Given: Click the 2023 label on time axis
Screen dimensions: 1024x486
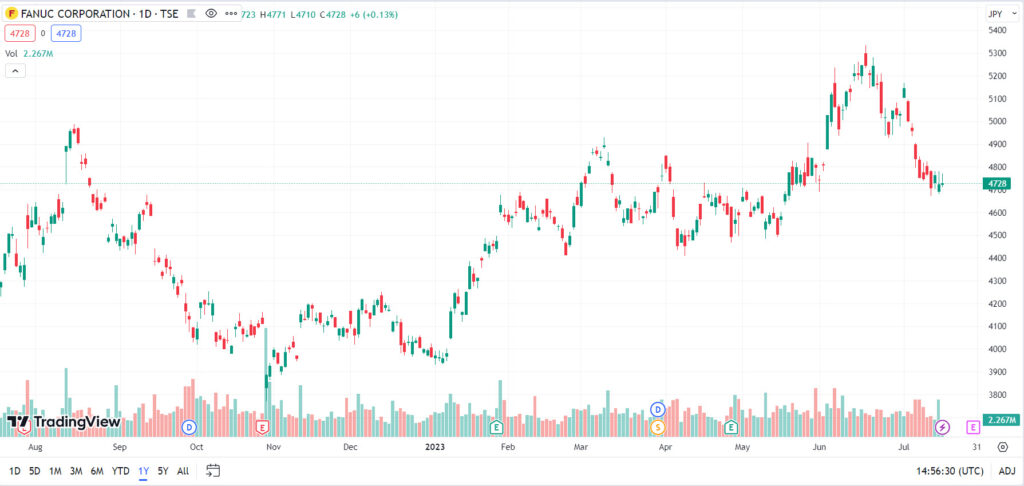Looking at the screenshot, I should tap(434, 447).
